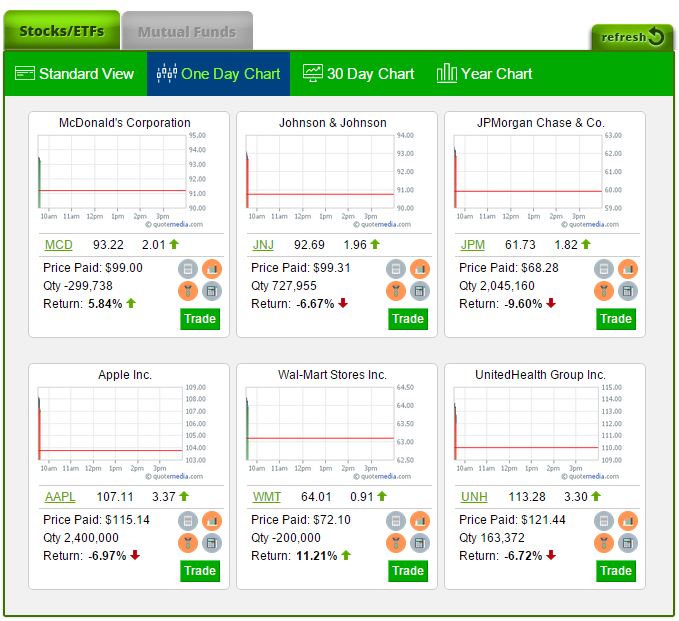Select the gray calculator icon for UnitedHealth Group
Image resolution: width=679 pixels, height=621 pixels.
point(627,543)
